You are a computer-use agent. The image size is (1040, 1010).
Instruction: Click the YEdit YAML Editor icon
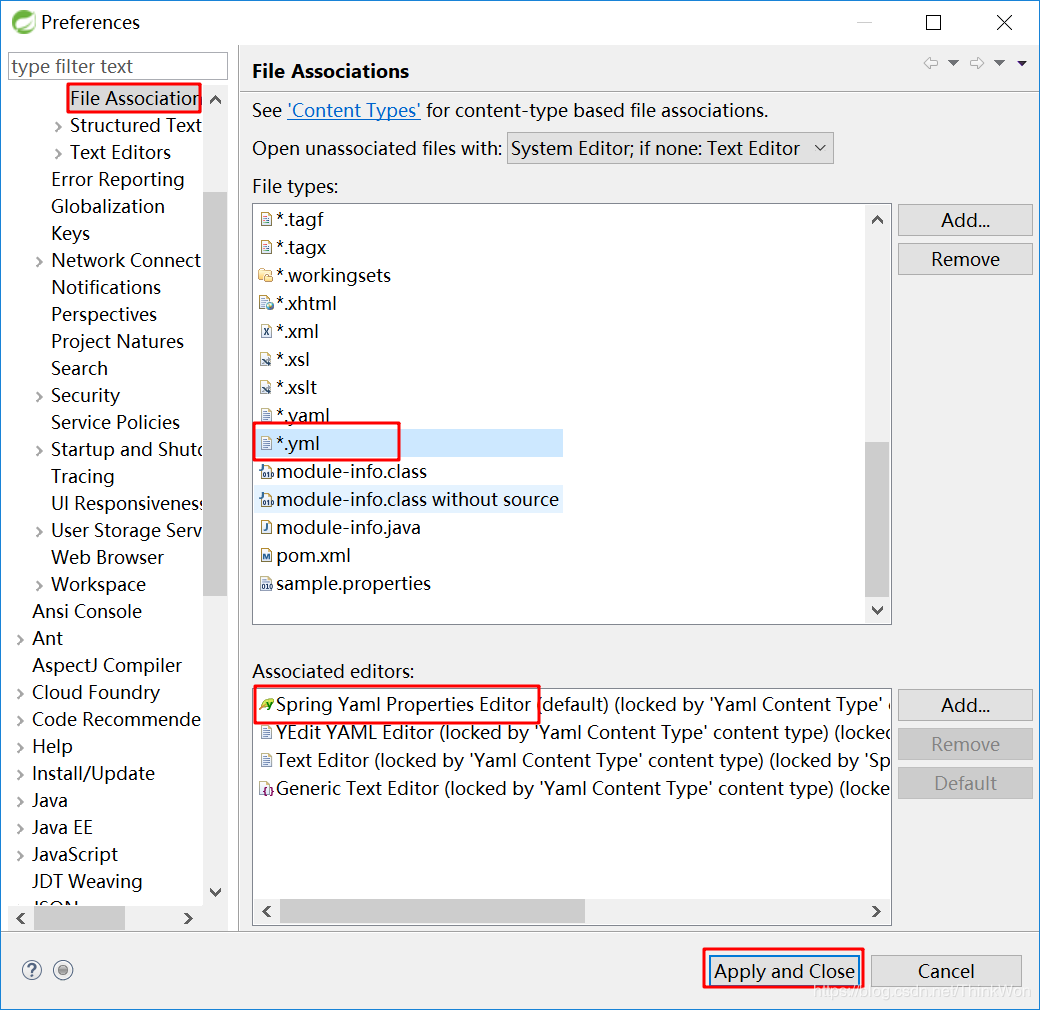pyautogui.click(x=266, y=732)
